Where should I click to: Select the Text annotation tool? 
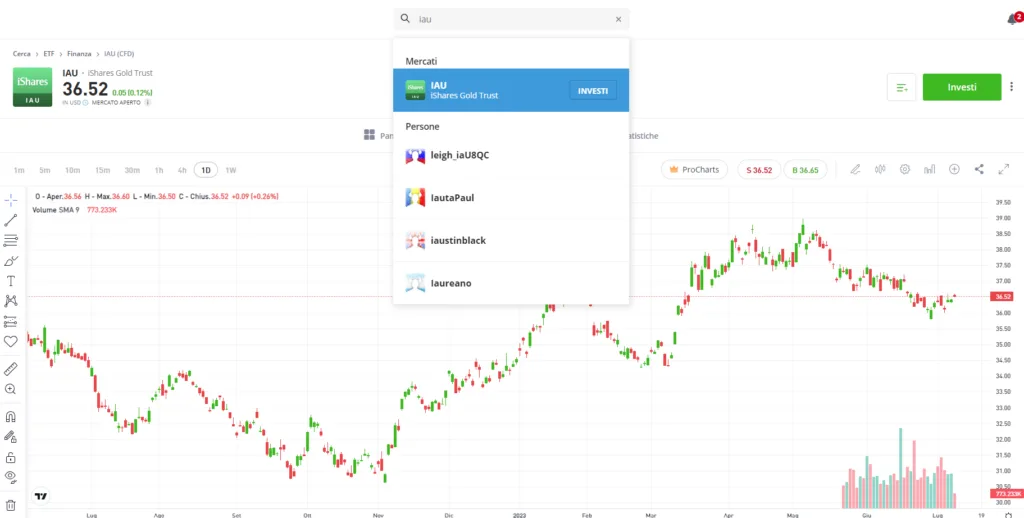[x=10, y=281]
